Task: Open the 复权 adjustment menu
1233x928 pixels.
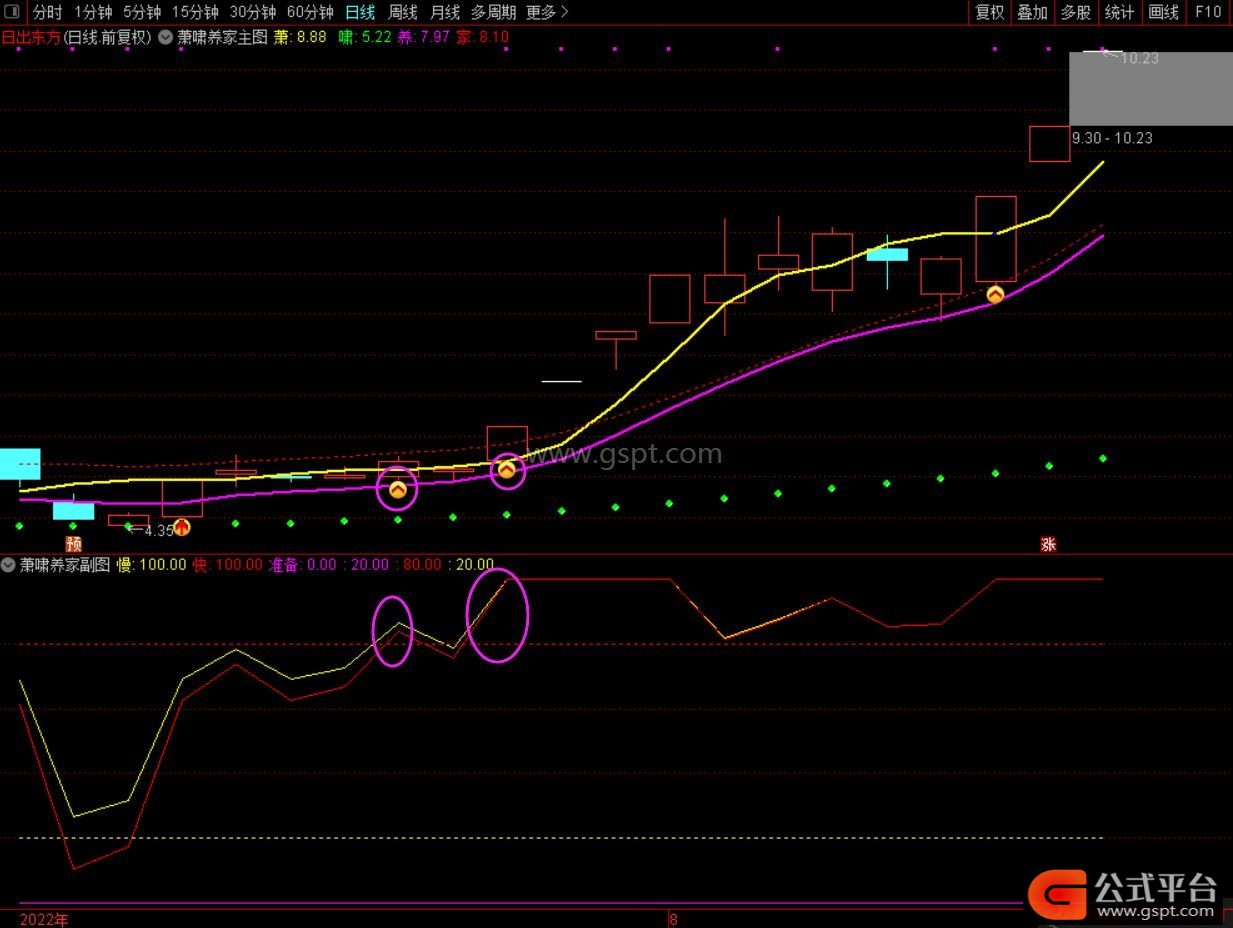Action: coord(990,12)
